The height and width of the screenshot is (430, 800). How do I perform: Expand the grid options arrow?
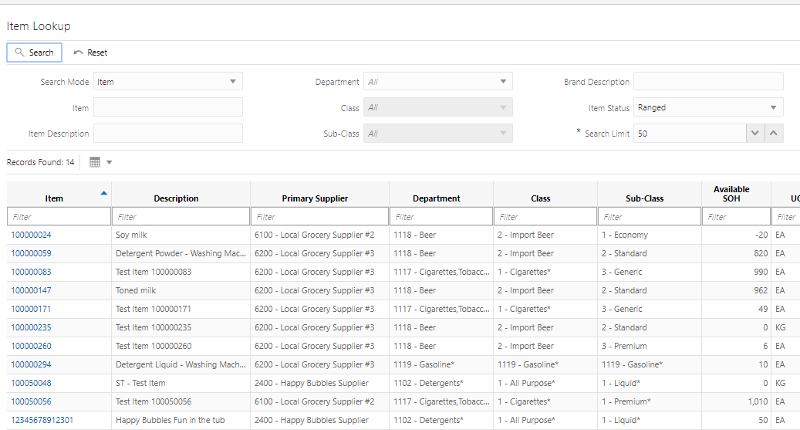[109, 162]
